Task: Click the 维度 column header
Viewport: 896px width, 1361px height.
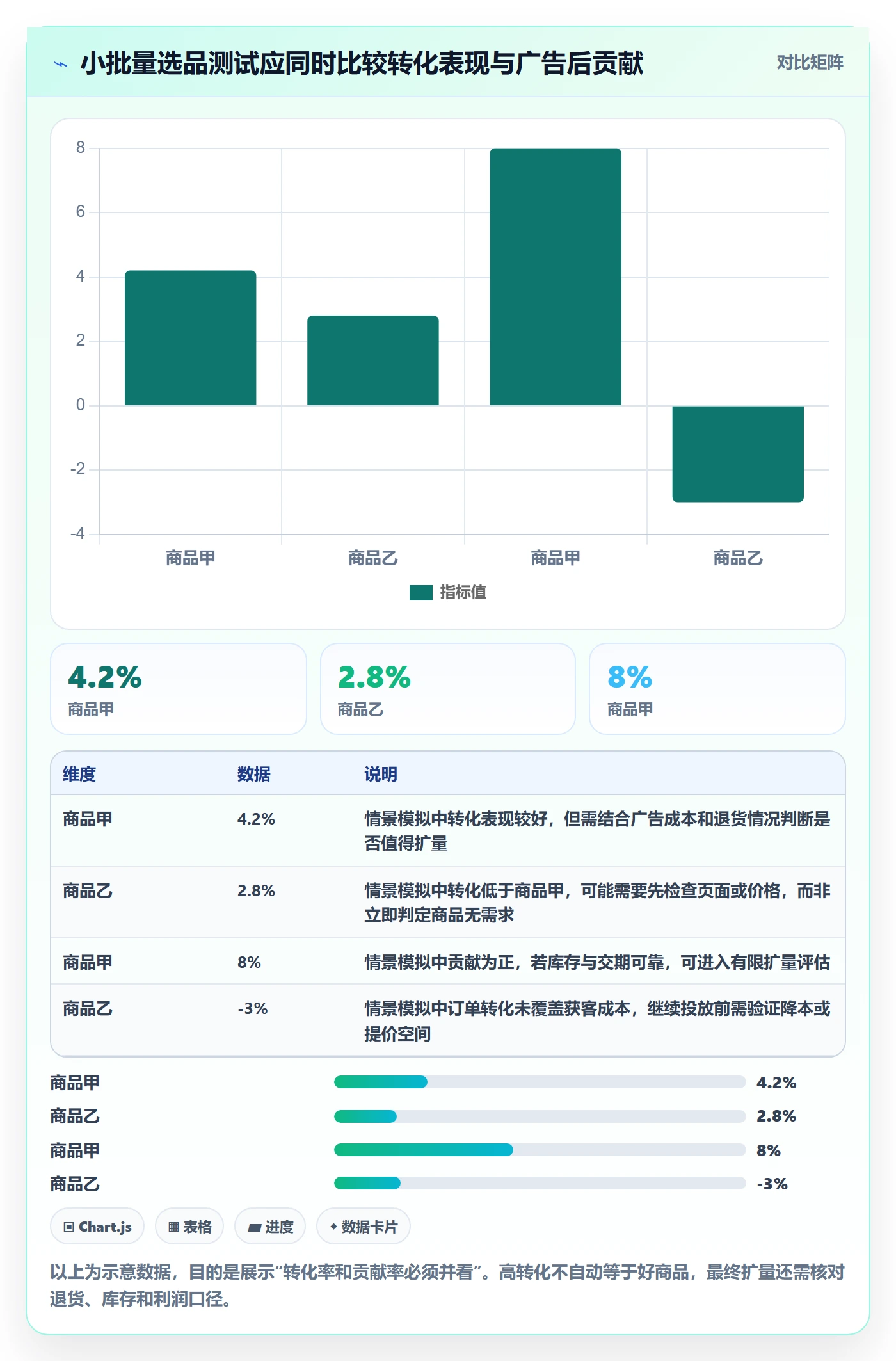Action: coord(79,774)
